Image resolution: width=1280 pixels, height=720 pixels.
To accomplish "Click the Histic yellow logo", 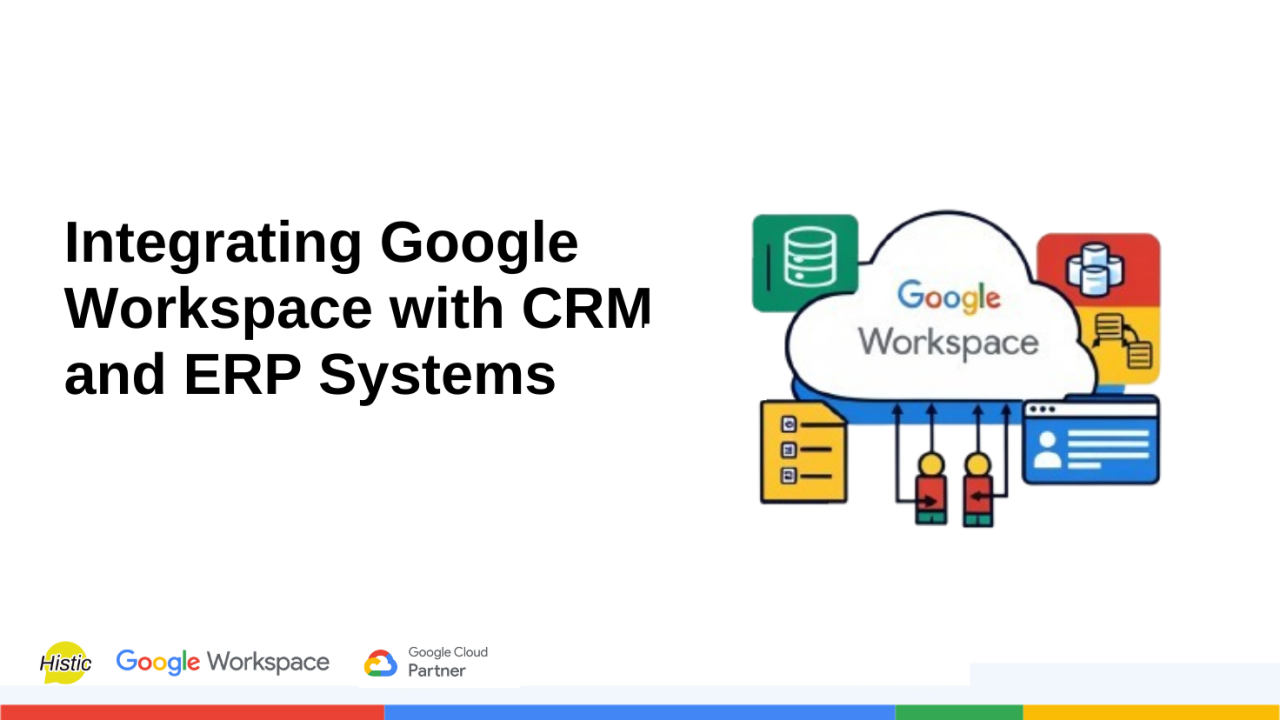I will (65, 662).
